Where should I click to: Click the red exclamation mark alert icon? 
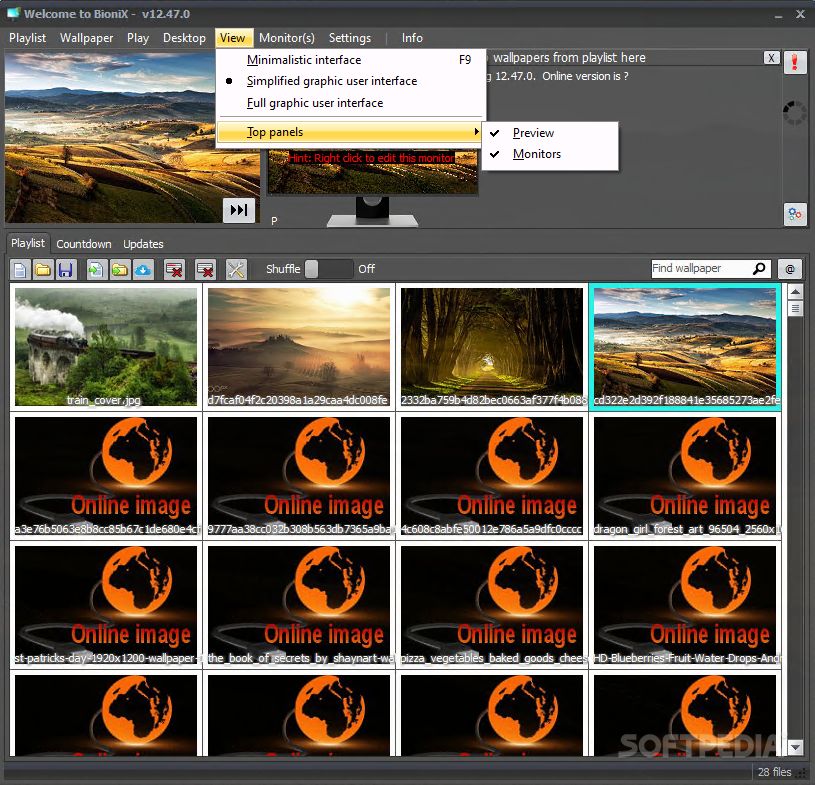click(x=795, y=63)
